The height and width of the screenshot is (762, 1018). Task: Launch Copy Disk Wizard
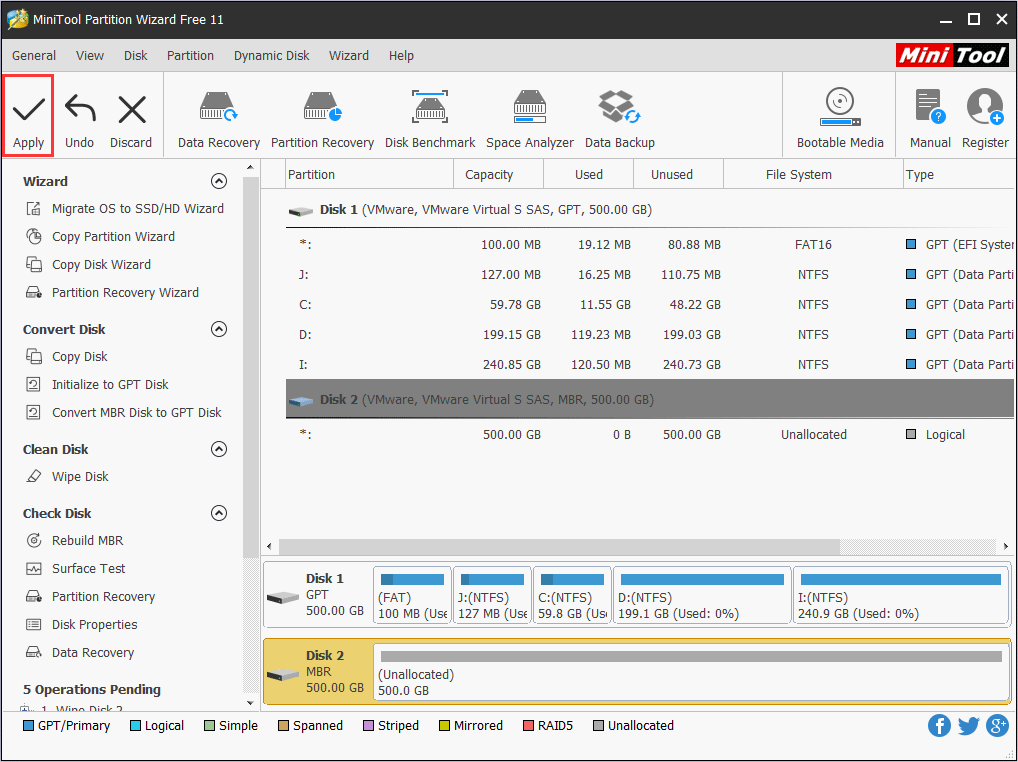coord(101,264)
